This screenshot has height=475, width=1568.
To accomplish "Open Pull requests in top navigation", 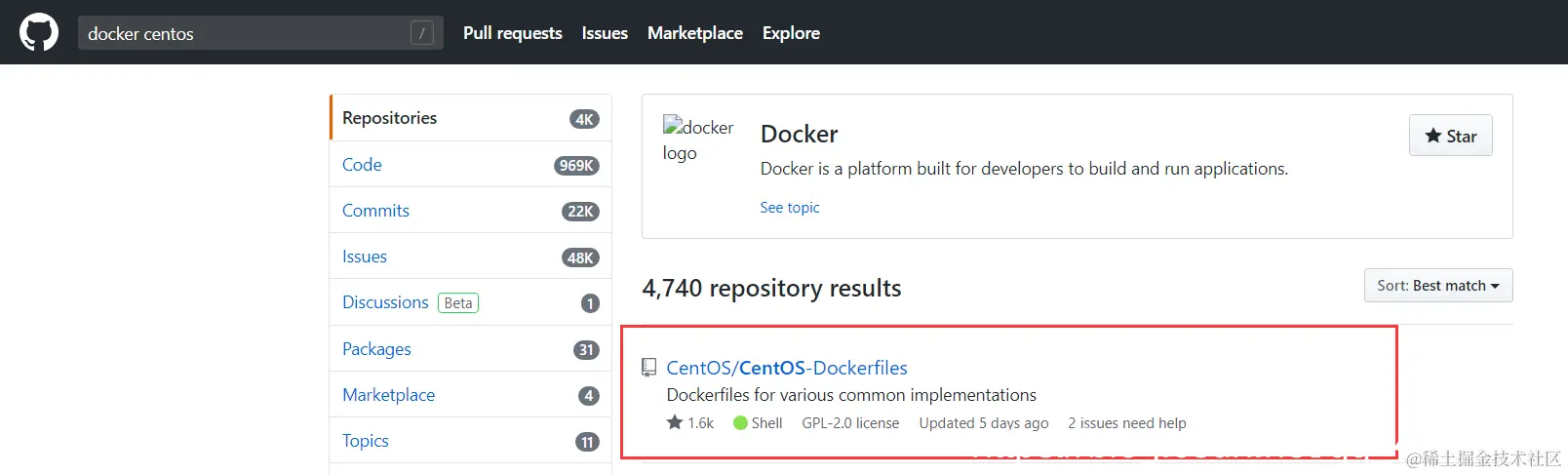I will click(512, 33).
